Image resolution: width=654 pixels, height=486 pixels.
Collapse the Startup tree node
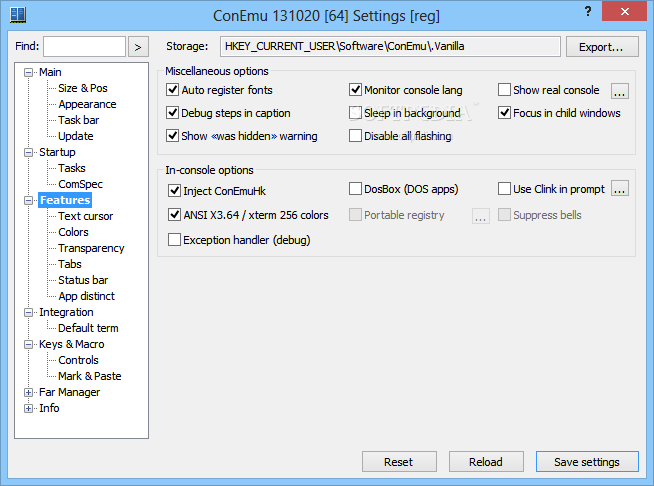[28, 153]
